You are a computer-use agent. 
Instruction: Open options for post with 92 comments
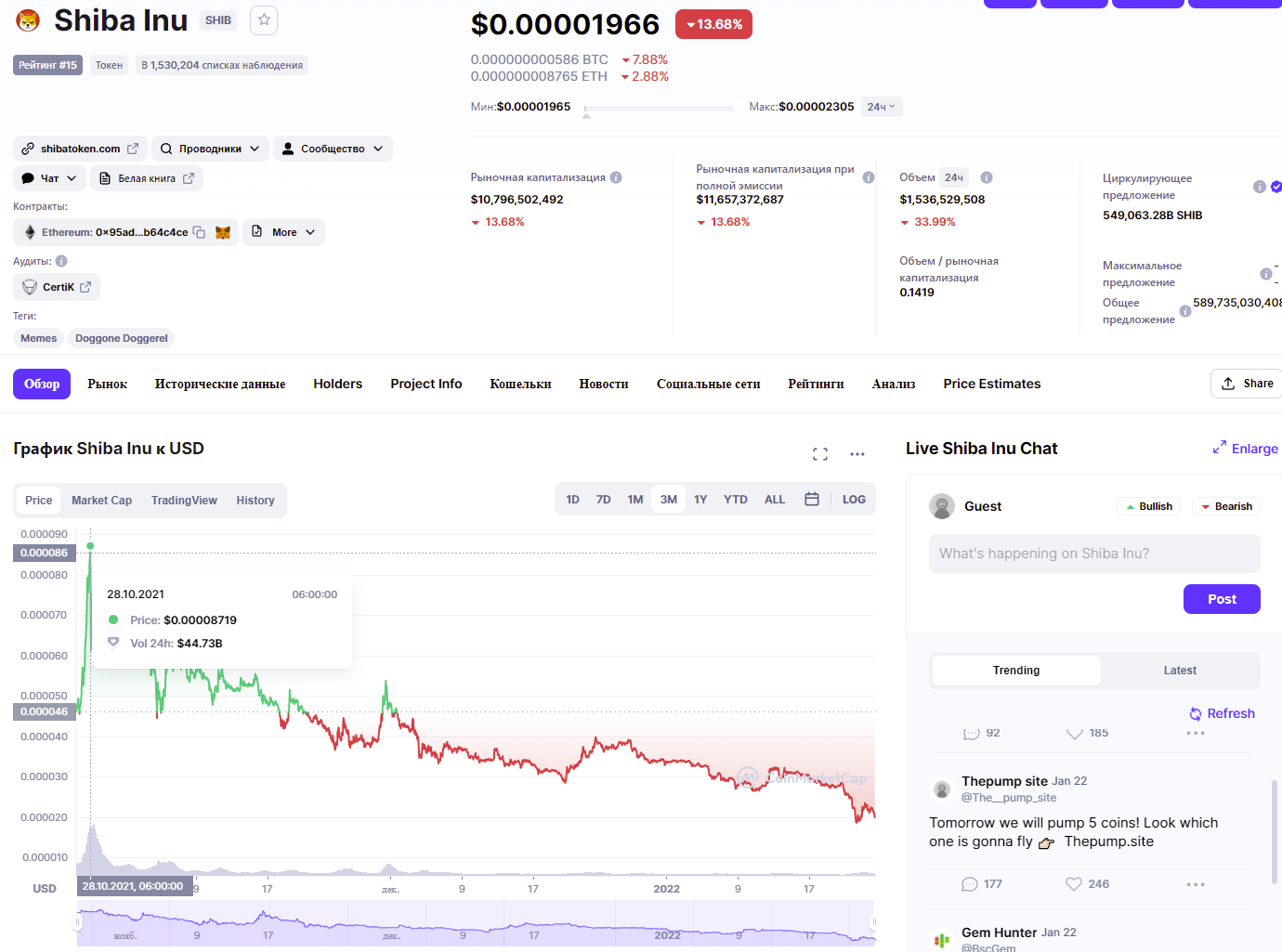click(x=1196, y=733)
